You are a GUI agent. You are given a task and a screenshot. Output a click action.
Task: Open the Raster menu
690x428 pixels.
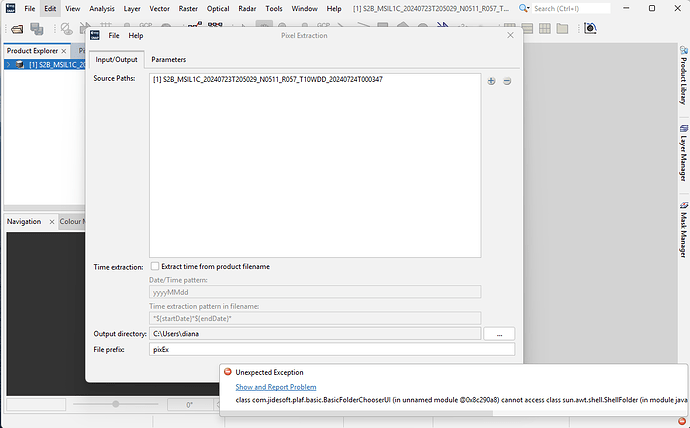(x=190, y=8)
